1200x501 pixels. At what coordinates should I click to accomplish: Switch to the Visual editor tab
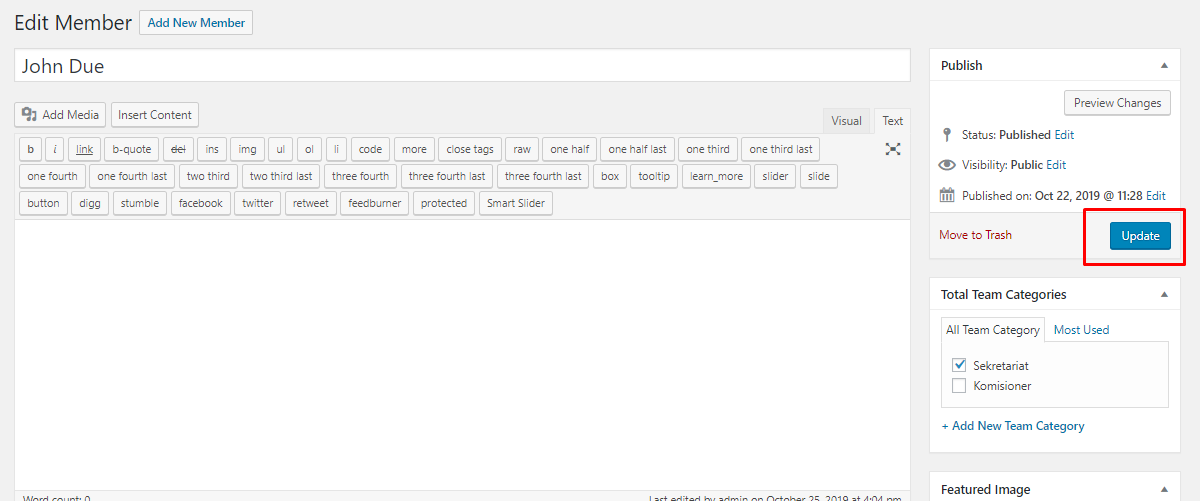[846, 121]
